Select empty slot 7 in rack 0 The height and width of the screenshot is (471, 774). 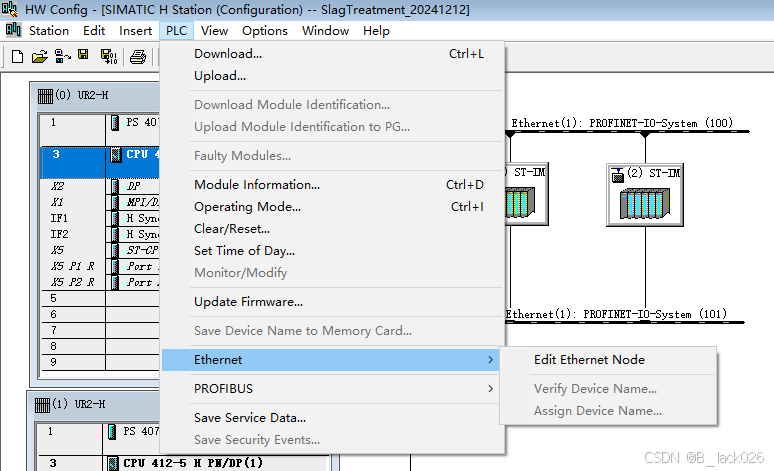[x=100, y=330]
